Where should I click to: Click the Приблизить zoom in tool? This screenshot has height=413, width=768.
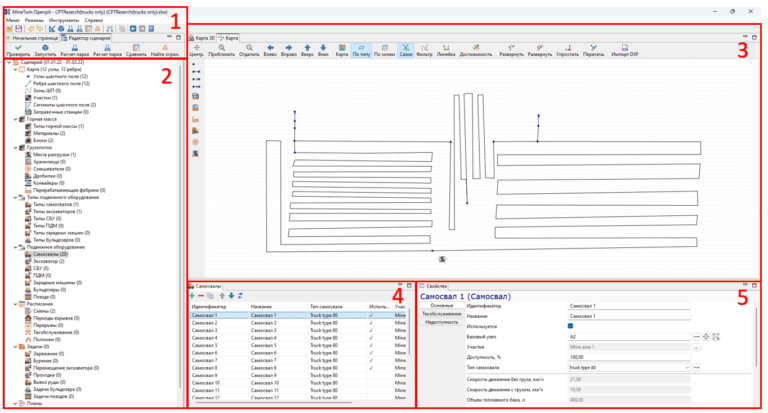222,48
